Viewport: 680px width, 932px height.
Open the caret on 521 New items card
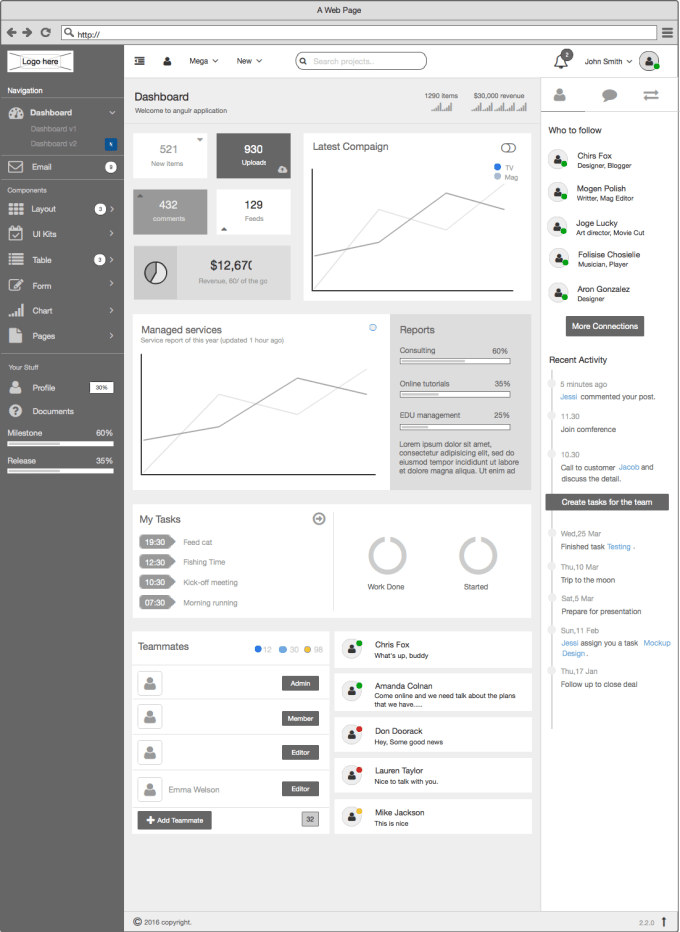tap(200, 140)
